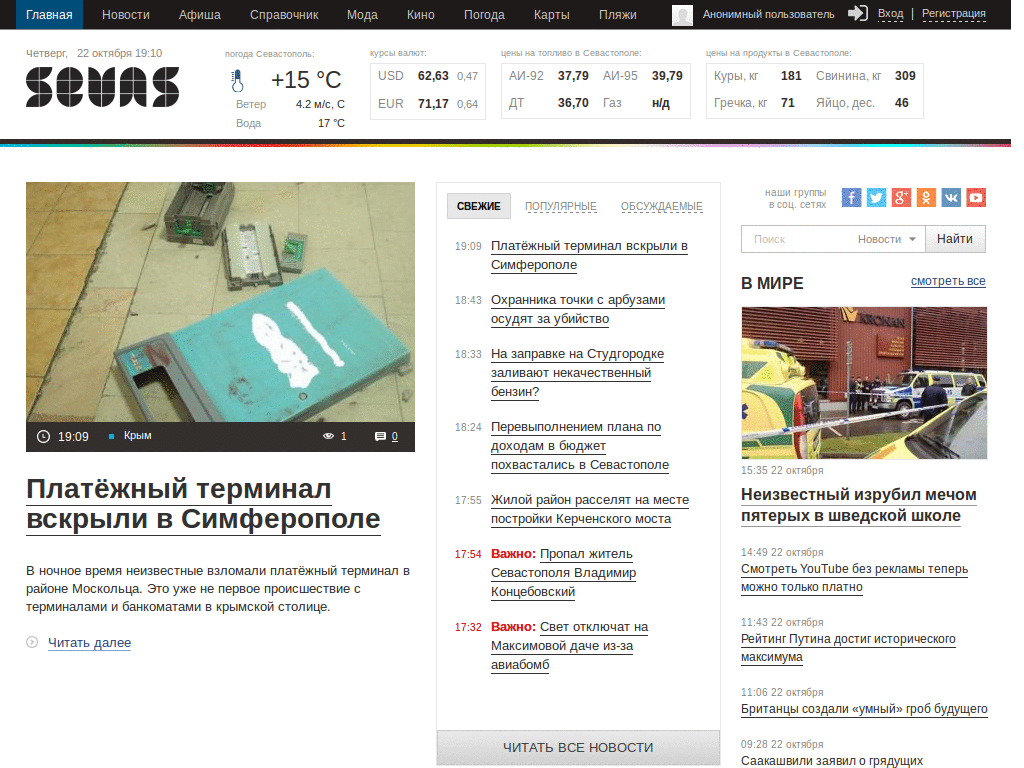Viewport: 1024px width, 768px height.
Task: Open the Google Plus group icon
Action: (901, 197)
